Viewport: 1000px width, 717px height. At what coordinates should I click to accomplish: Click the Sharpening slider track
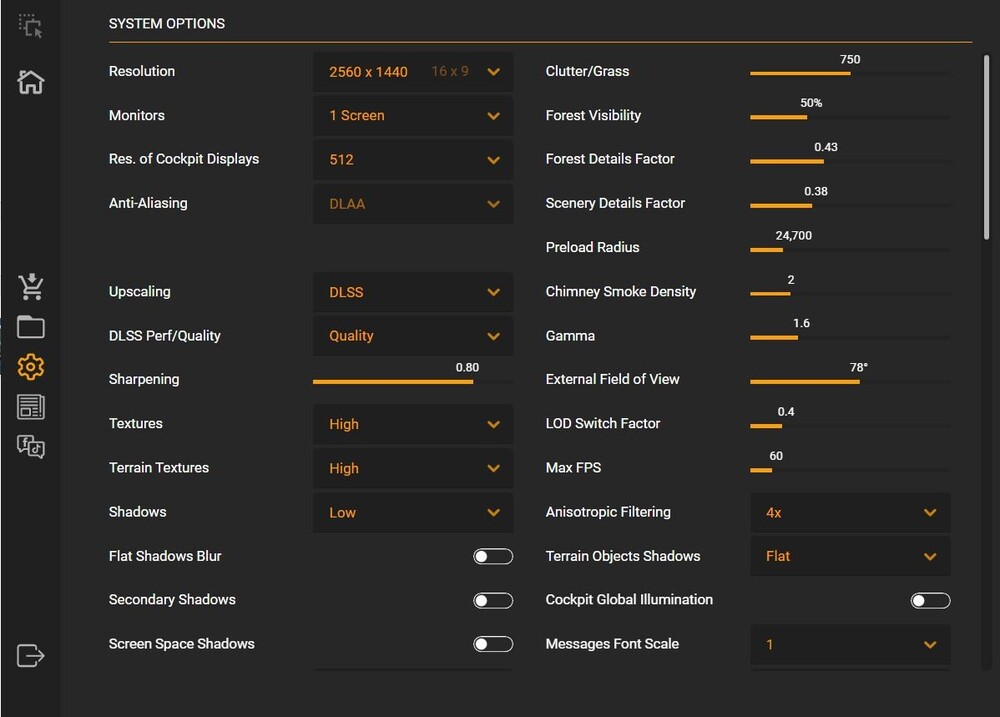pos(412,382)
